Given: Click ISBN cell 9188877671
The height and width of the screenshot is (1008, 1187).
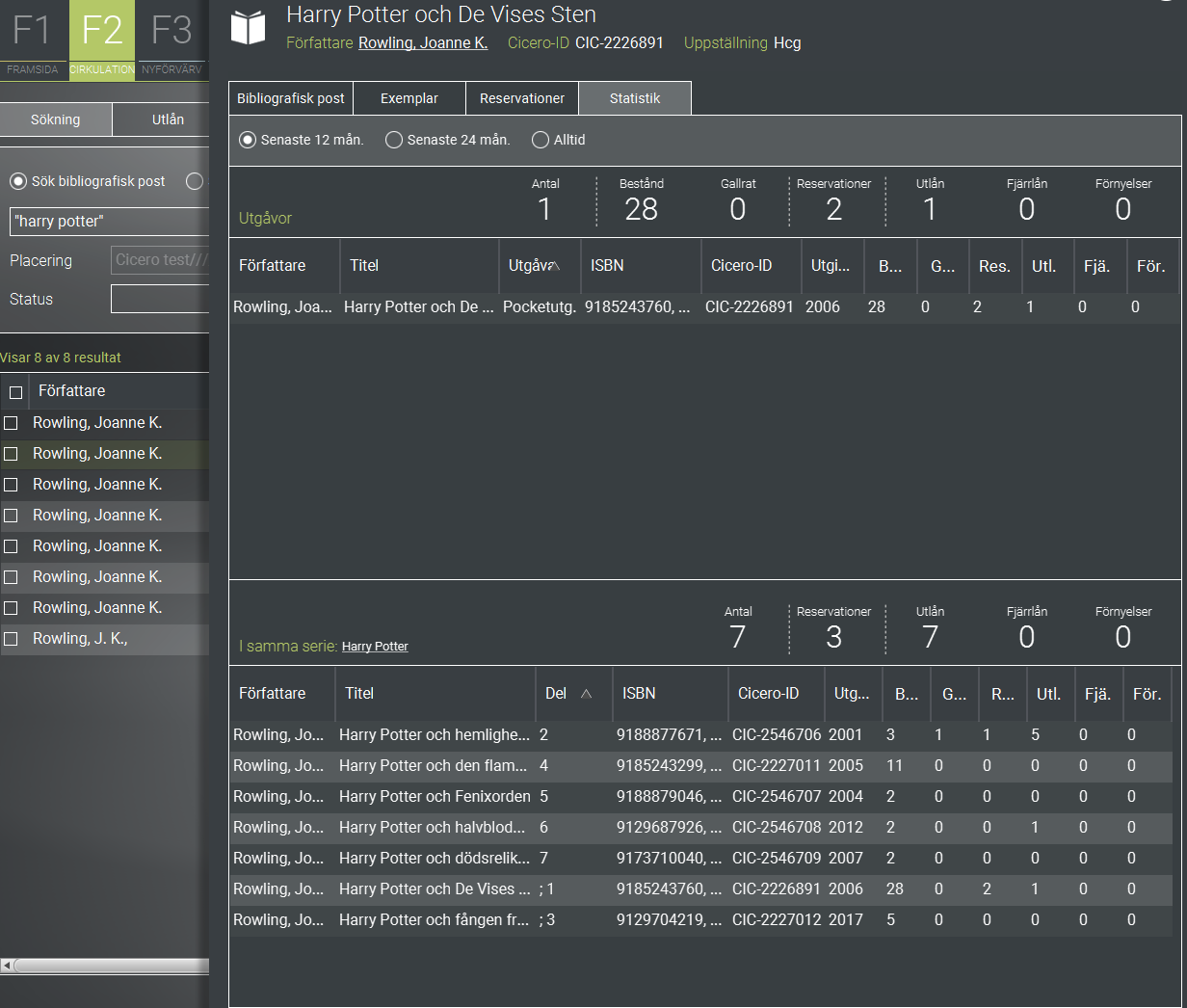Looking at the screenshot, I should 669,734.
